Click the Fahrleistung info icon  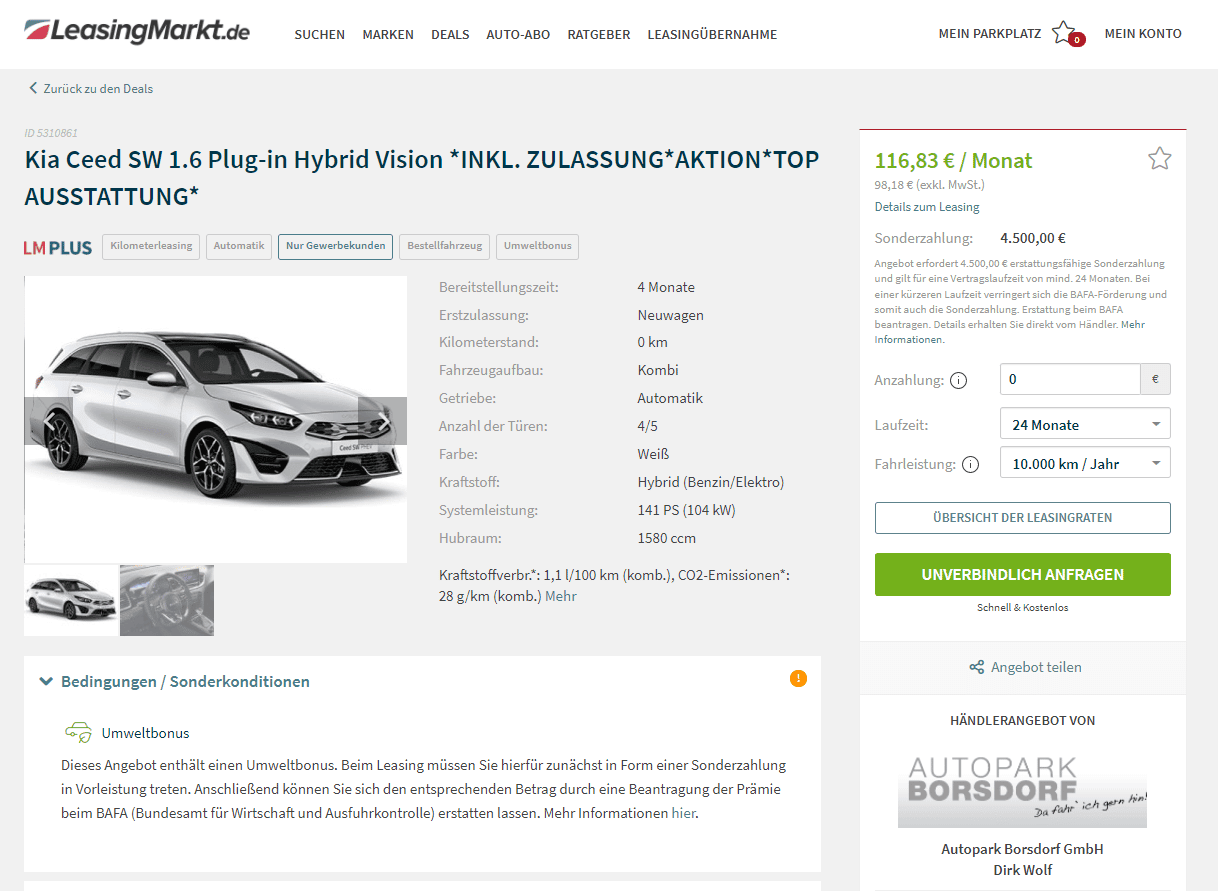(970, 464)
